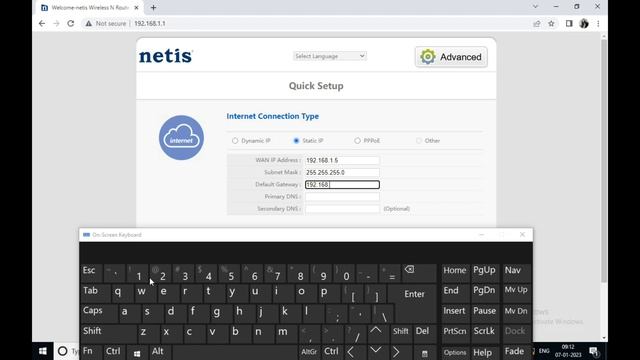Tap the Fade key
This screenshot has width=640, height=360.
(x=516, y=353)
